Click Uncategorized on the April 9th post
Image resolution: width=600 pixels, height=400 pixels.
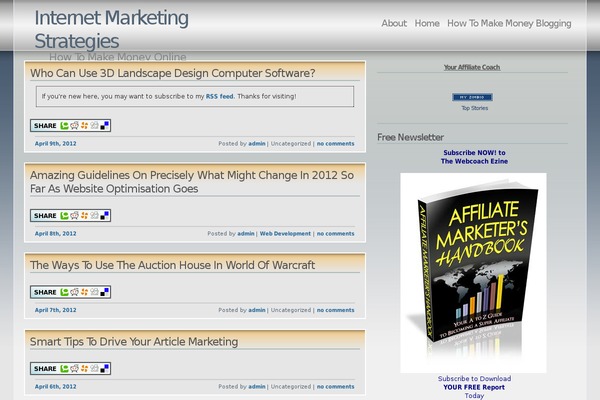tap(291, 144)
